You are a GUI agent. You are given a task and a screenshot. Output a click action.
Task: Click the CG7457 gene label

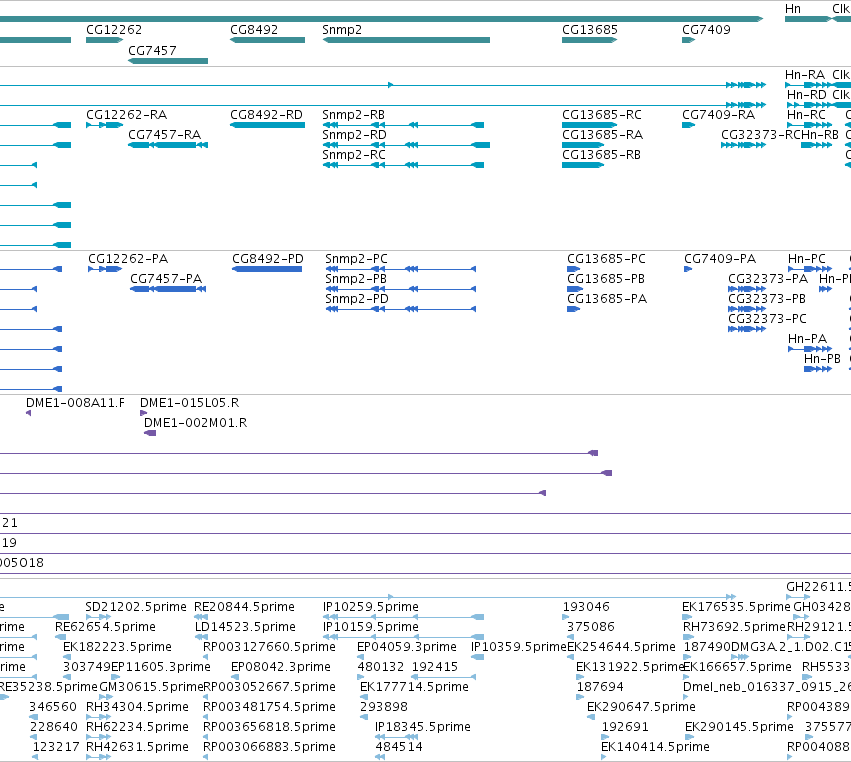[x=153, y=50]
